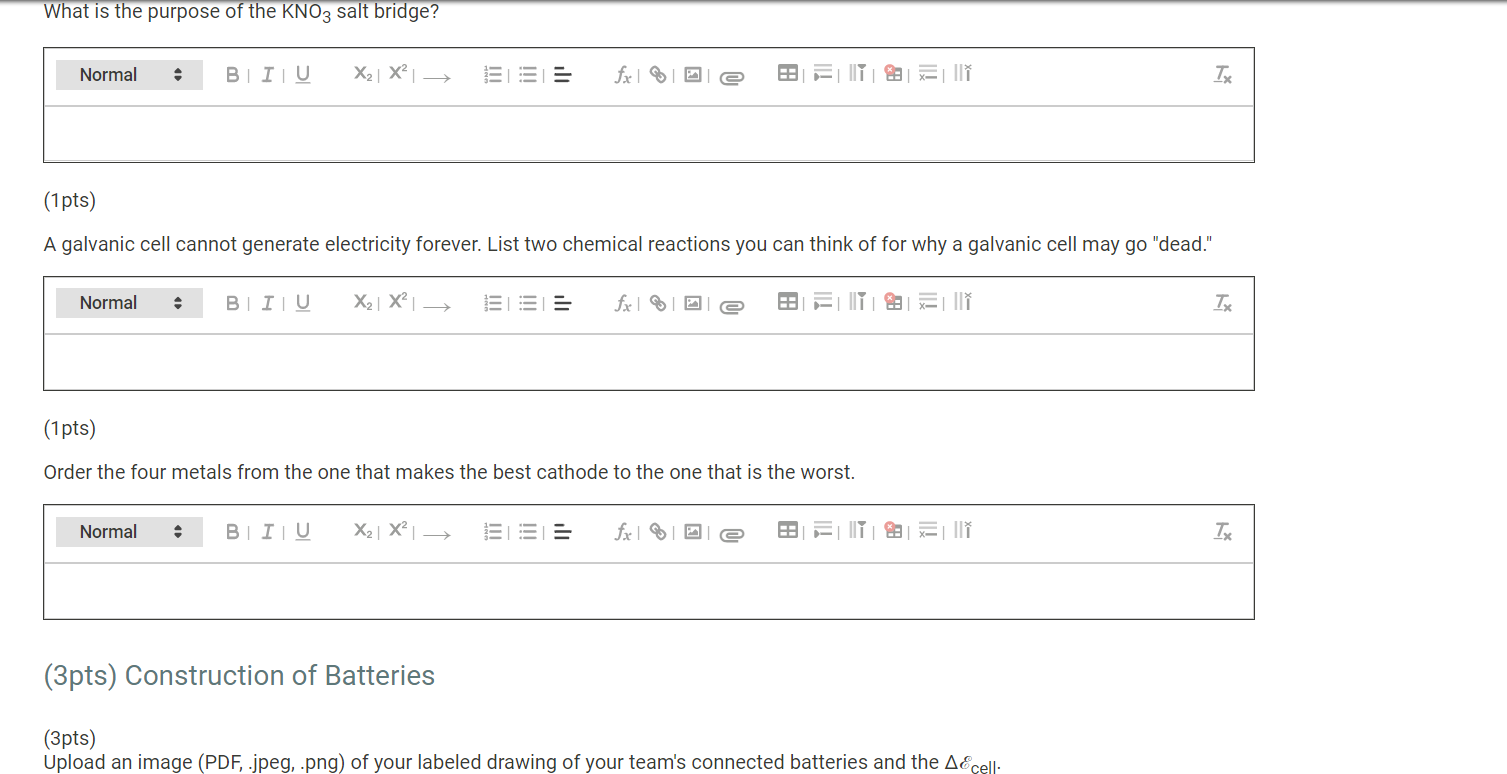Add table column in galvanic cell "dead" answer toolbar
The height and width of the screenshot is (774, 1507).
point(857,302)
